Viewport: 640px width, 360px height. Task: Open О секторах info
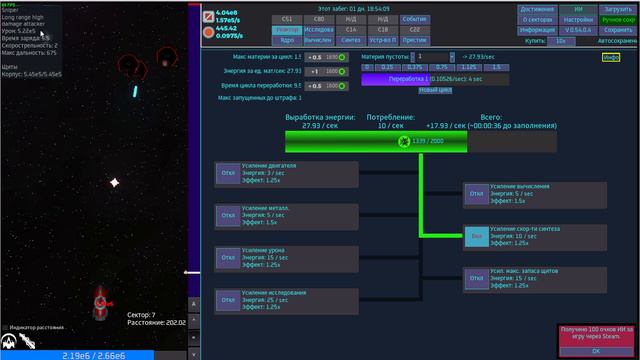(537, 20)
